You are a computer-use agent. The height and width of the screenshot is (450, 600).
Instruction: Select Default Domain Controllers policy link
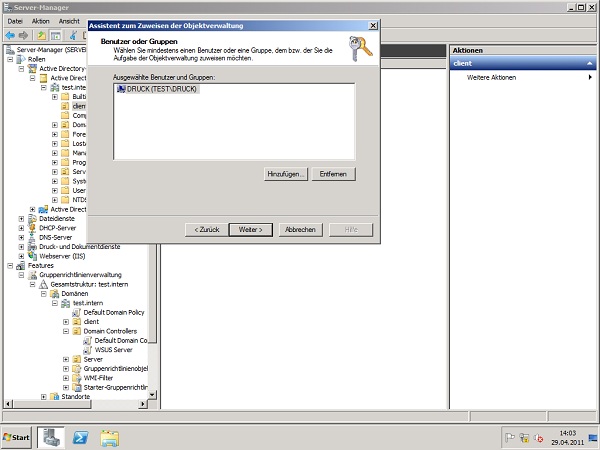(x=121, y=341)
